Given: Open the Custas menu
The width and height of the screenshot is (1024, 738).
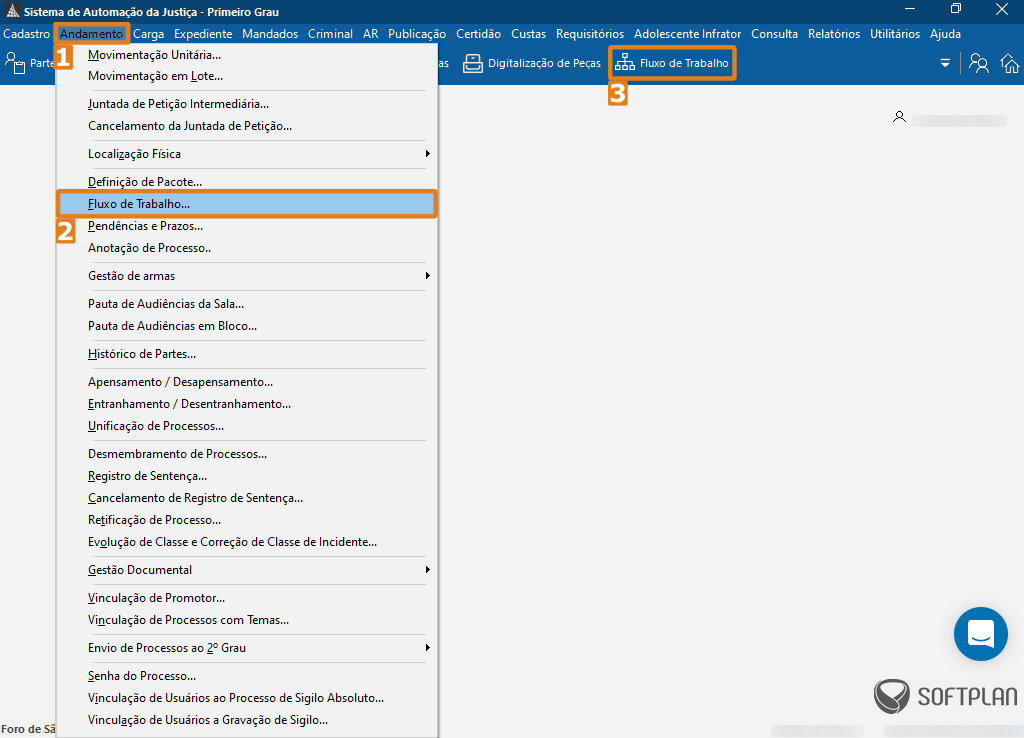Looking at the screenshot, I should 528,34.
